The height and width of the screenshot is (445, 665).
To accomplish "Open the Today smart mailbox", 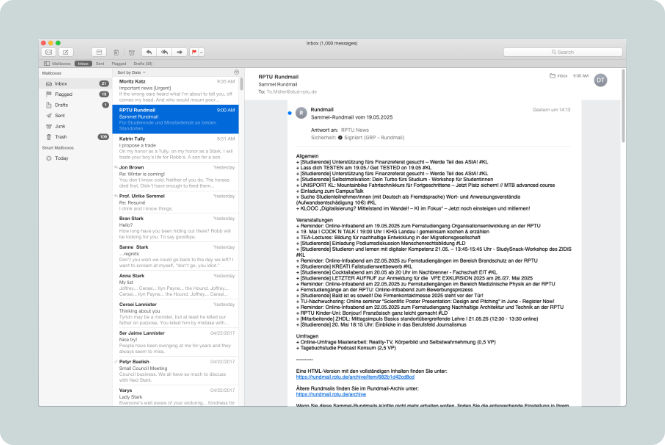I will [62, 158].
